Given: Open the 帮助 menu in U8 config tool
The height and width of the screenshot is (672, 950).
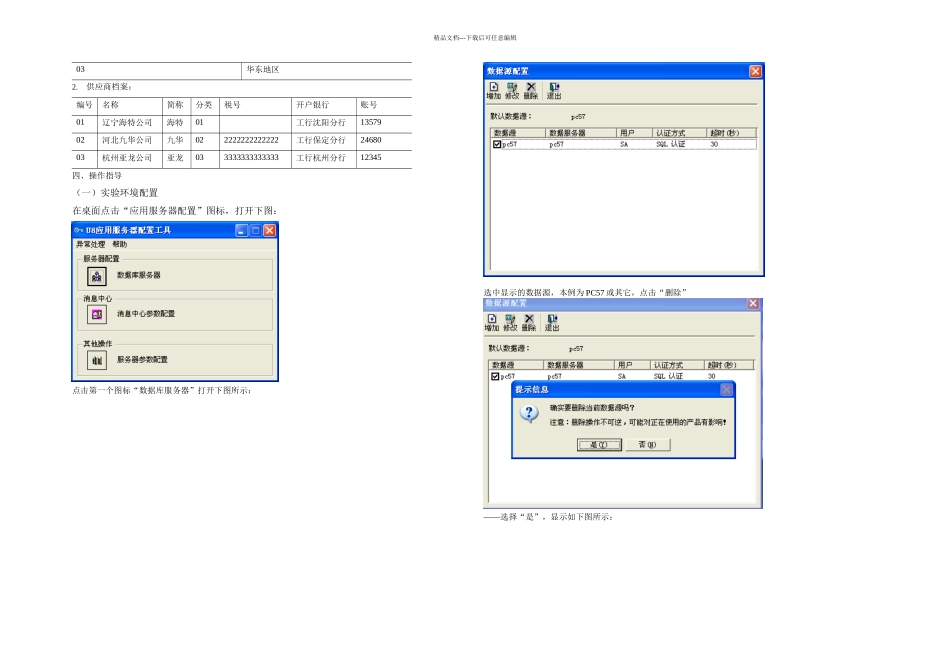Looking at the screenshot, I should point(119,244).
